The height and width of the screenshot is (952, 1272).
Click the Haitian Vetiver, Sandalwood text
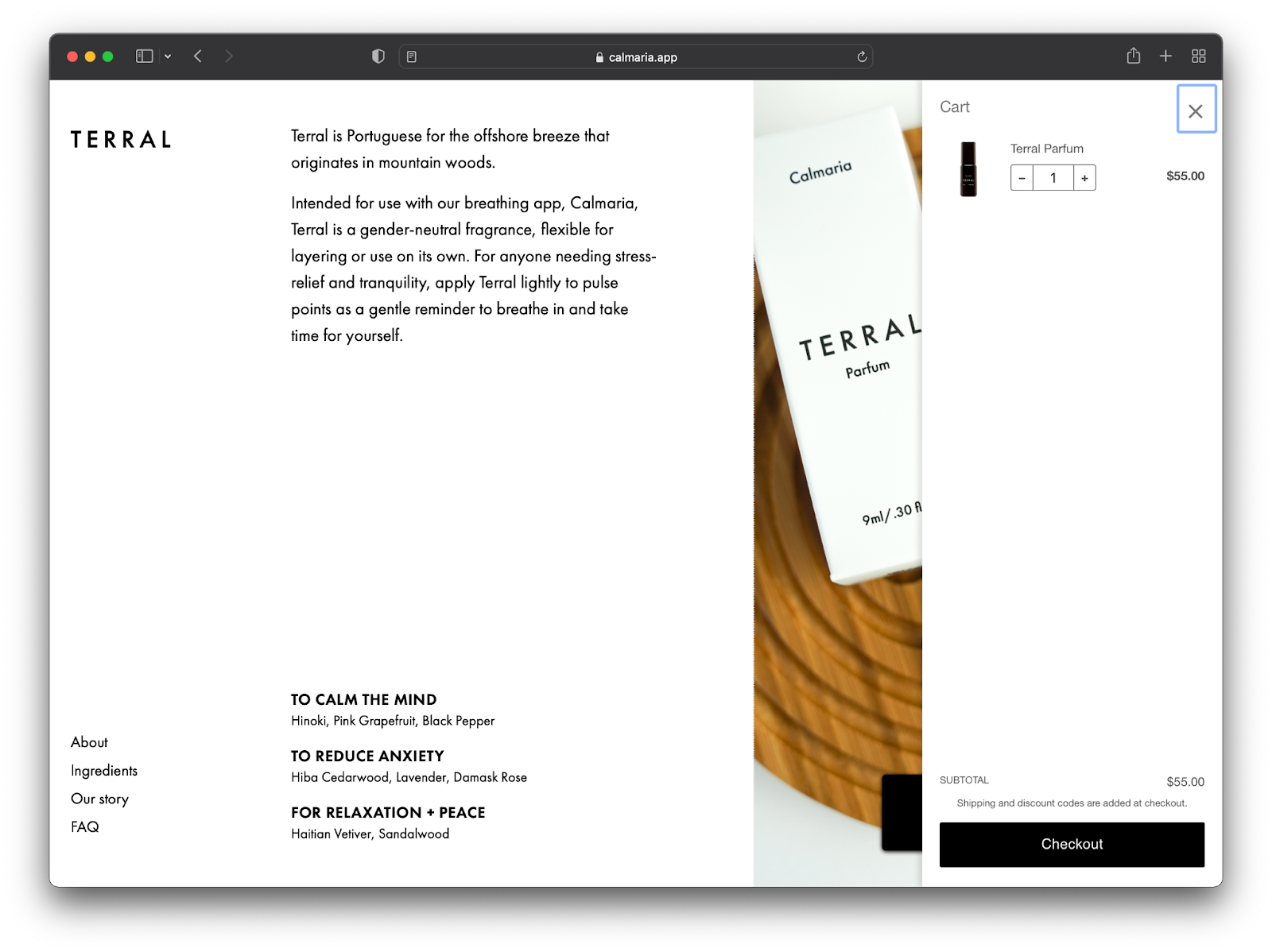[370, 834]
